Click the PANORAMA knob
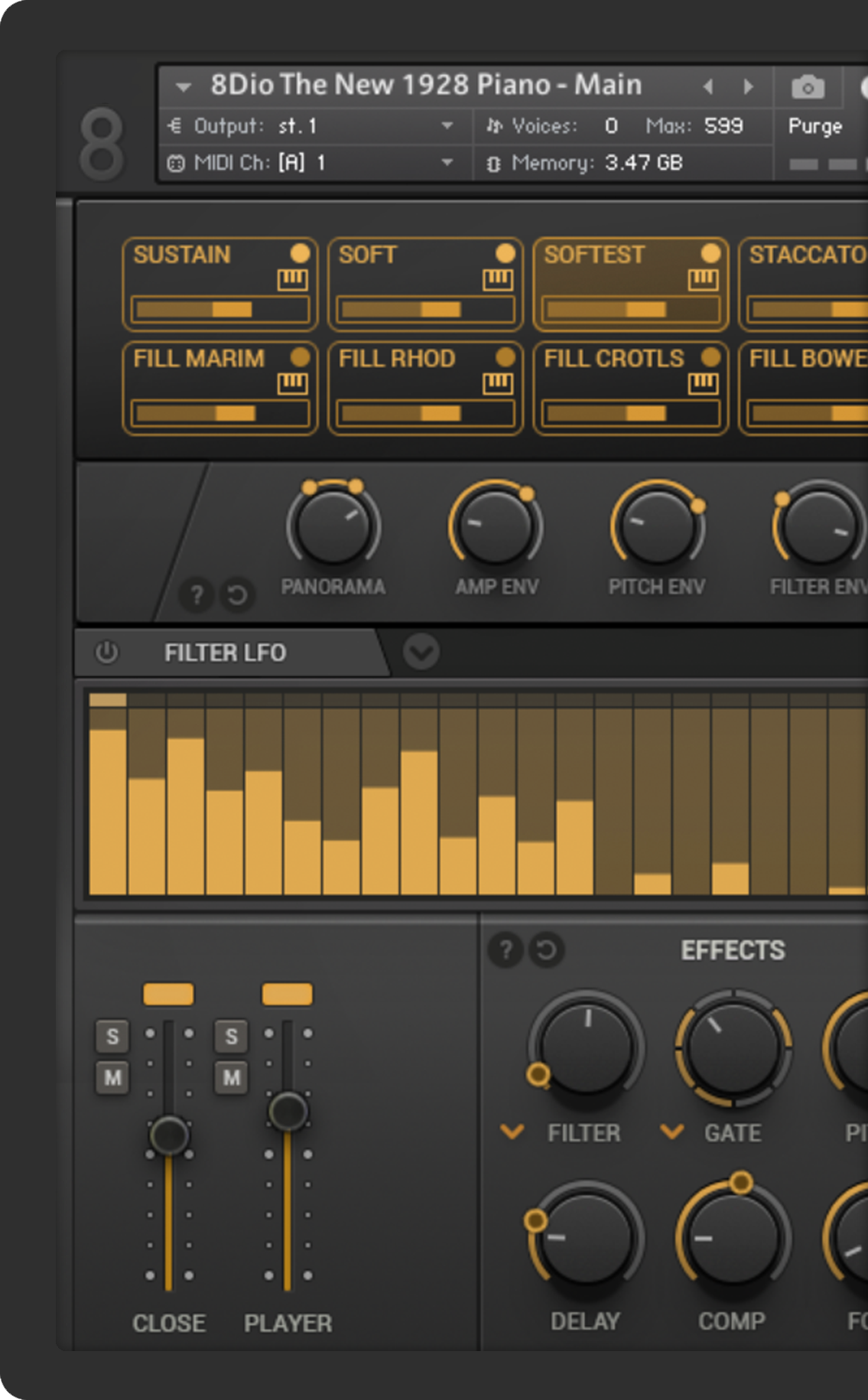Viewport: 868px width, 1400px height. tap(333, 526)
